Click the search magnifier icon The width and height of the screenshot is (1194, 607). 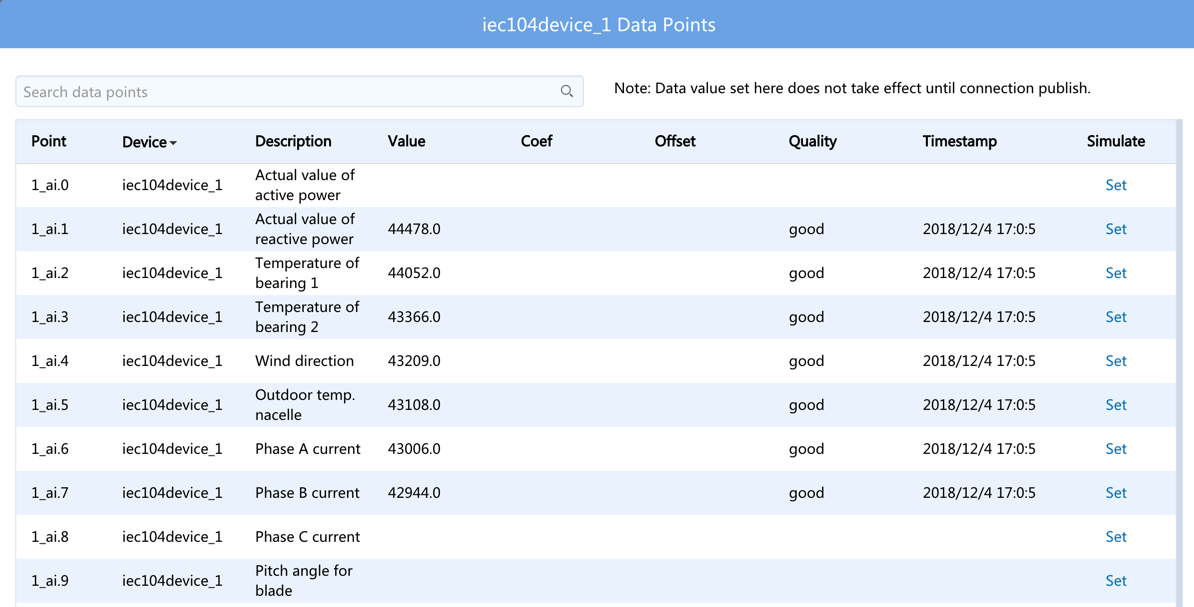click(x=567, y=91)
